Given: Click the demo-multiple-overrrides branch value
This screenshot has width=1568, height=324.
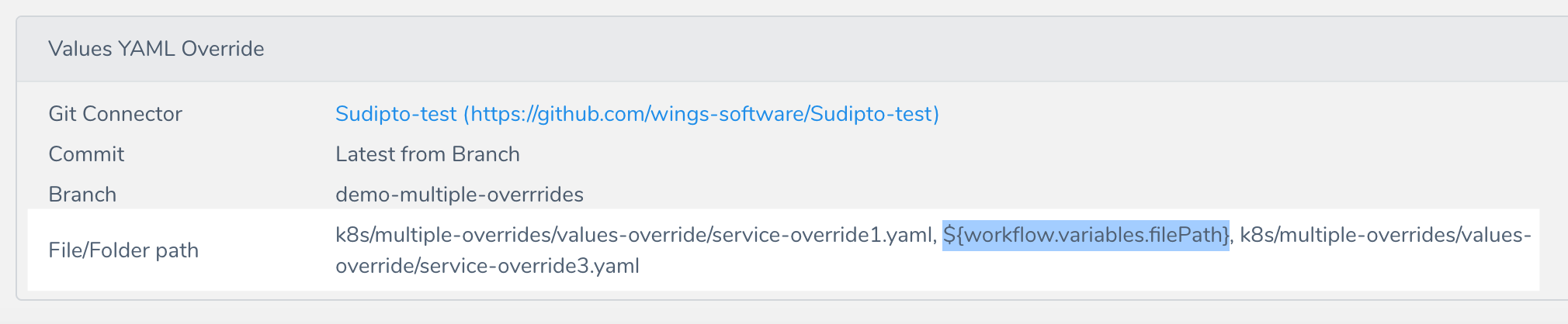Looking at the screenshot, I should tap(460, 195).
